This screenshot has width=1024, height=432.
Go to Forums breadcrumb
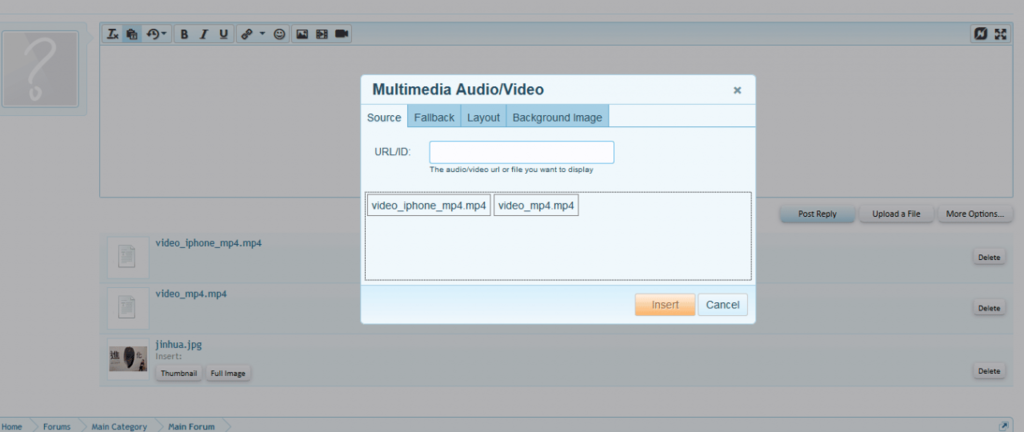[57, 427]
